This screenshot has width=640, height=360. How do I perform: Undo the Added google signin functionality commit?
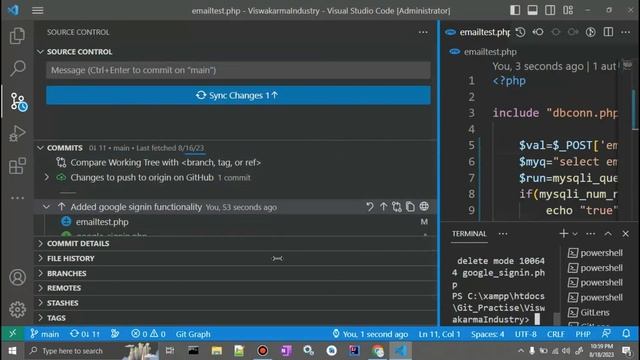pyautogui.click(x=370, y=207)
